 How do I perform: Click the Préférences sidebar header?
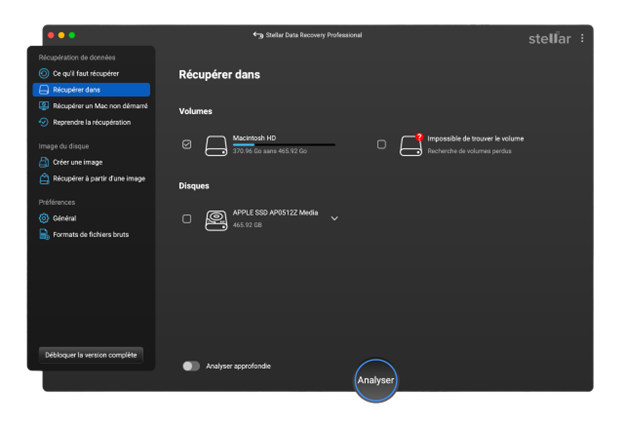point(57,202)
